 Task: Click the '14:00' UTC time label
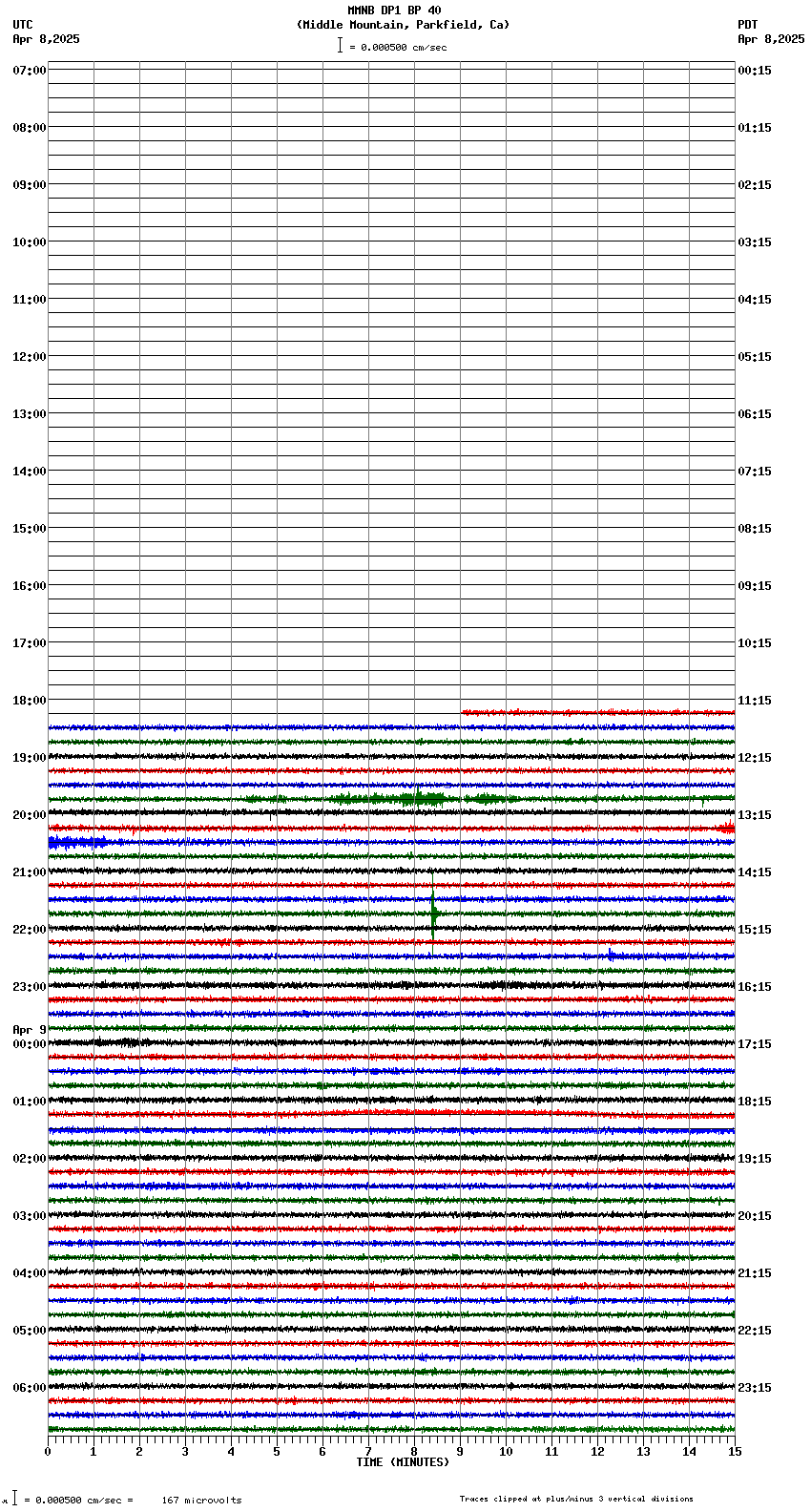(x=30, y=472)
